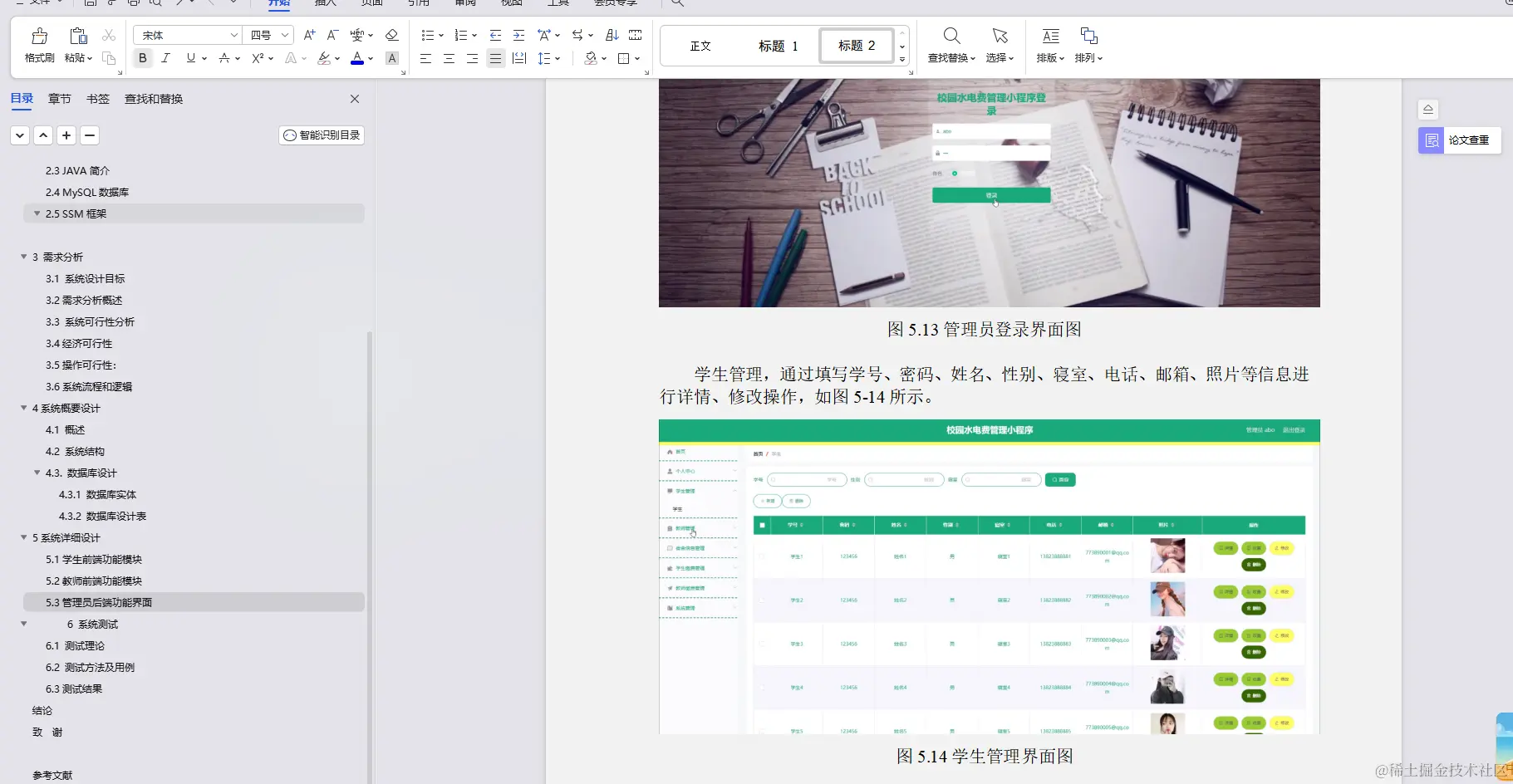Align text right
Image resolution: width=1513 pixels, height=784 pixels.
(472, 58)
